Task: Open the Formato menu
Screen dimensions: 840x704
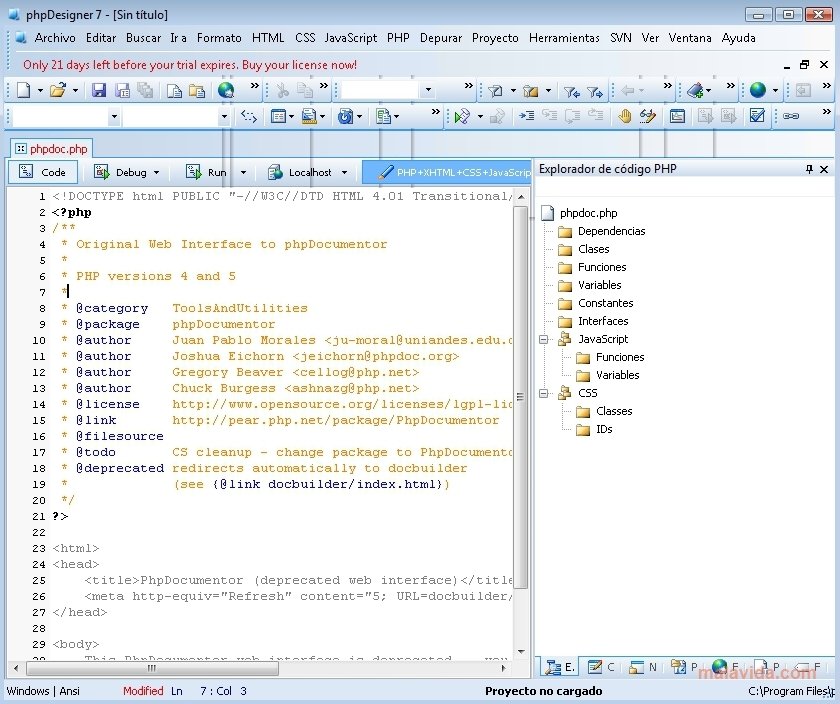Action: tap(219, 38)
